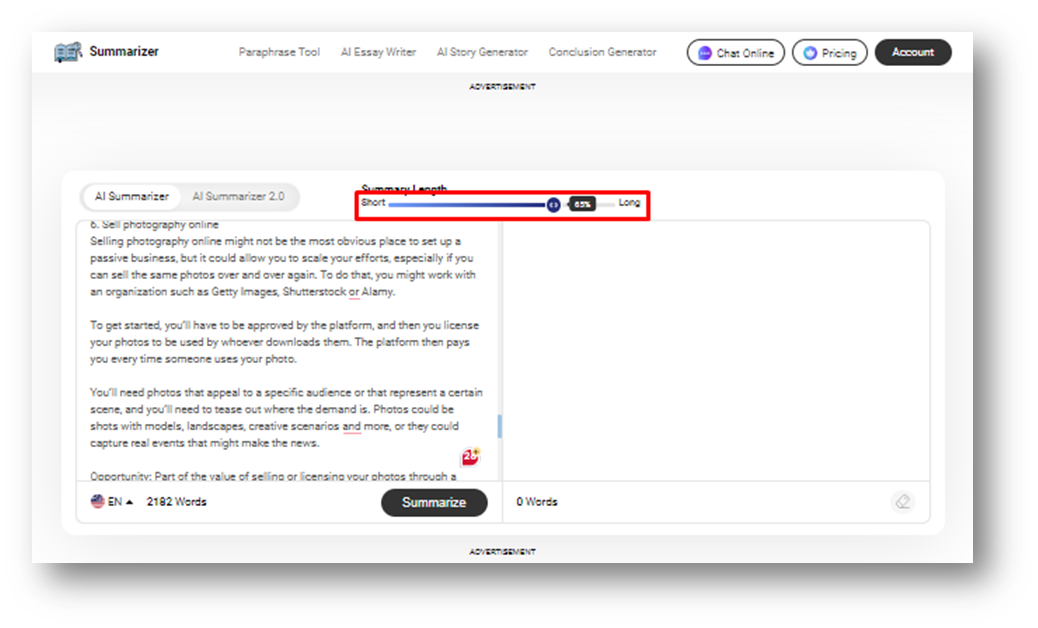The image size is (1038, 628).
Task: Open the AI Essay Writer page
Action: (x=378, y=52)
